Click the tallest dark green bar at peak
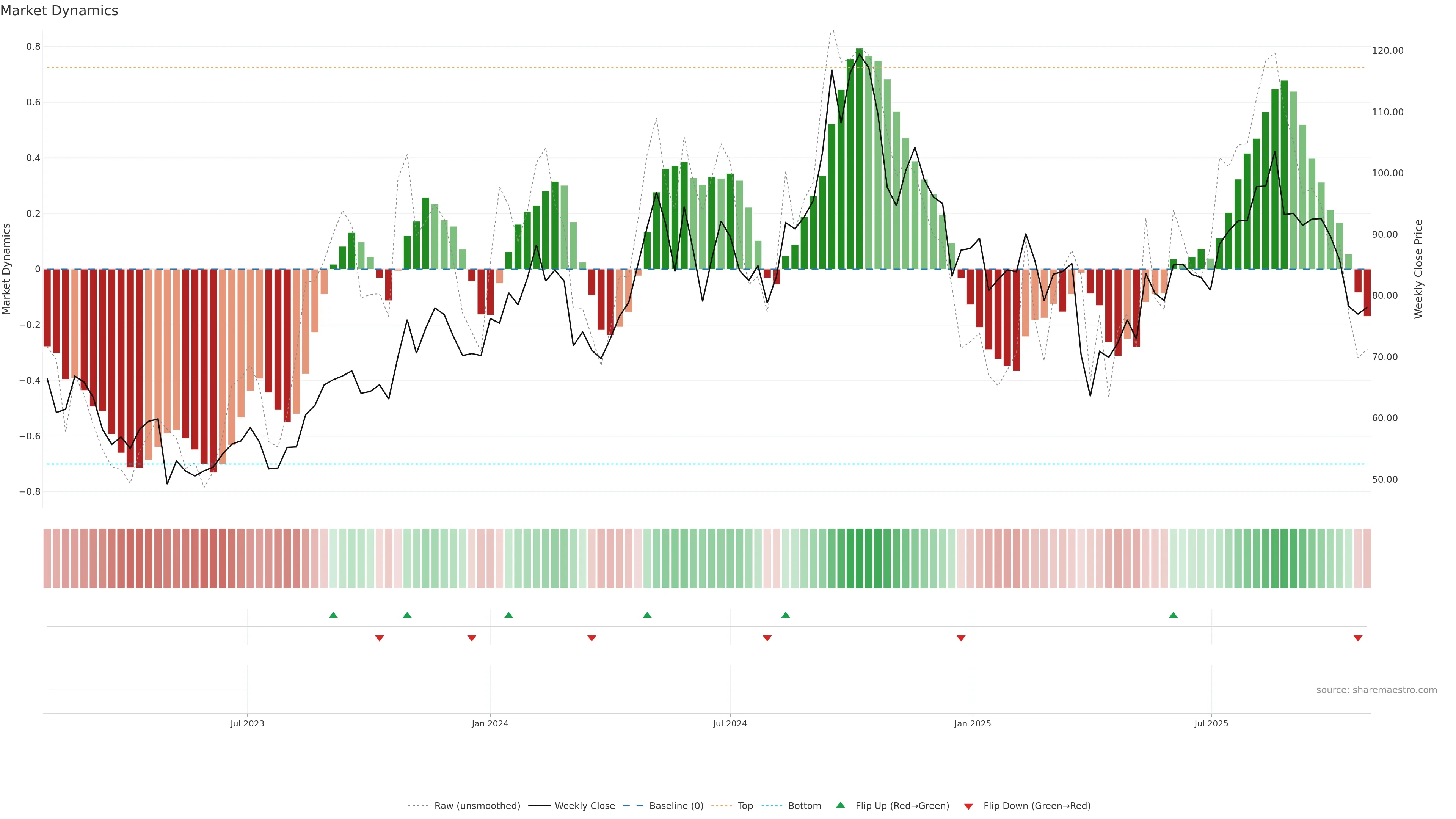1456x819 pixels. [859, 158]
